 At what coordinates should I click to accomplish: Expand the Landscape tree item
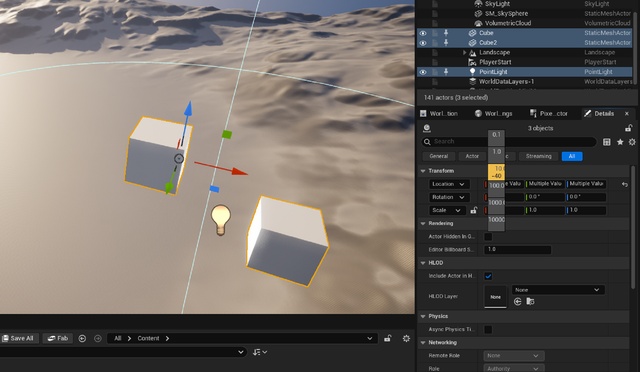coord(464,53)
